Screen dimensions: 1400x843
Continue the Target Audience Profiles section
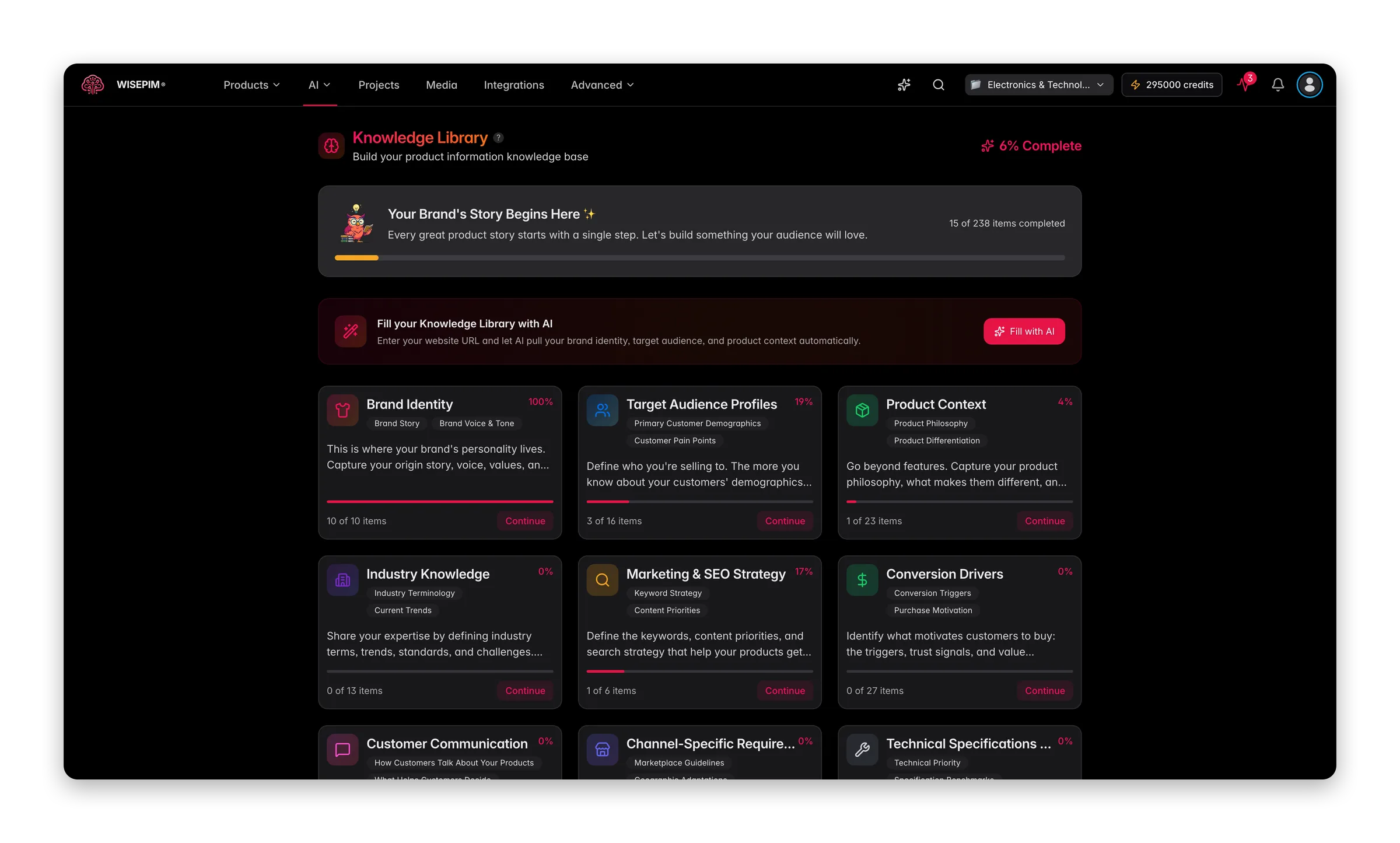point(785,521)
